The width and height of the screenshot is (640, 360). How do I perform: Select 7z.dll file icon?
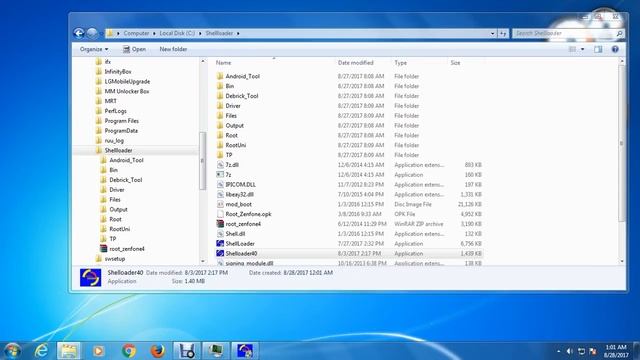[220, 165]
